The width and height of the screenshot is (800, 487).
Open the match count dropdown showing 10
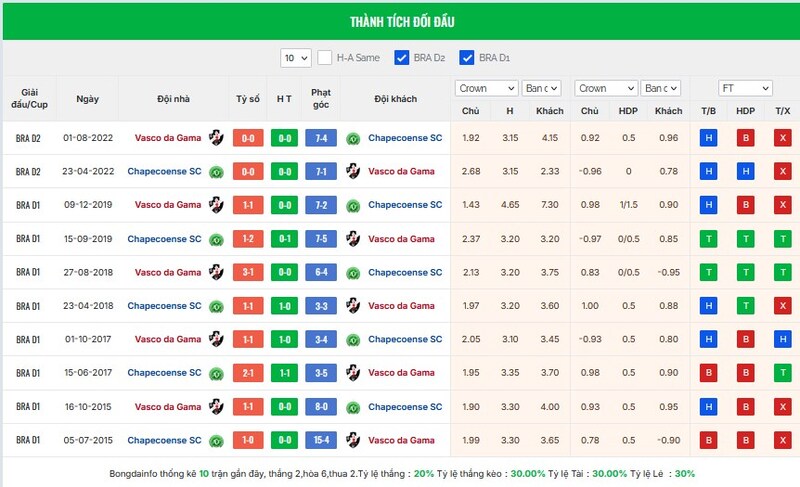(295, 58)
